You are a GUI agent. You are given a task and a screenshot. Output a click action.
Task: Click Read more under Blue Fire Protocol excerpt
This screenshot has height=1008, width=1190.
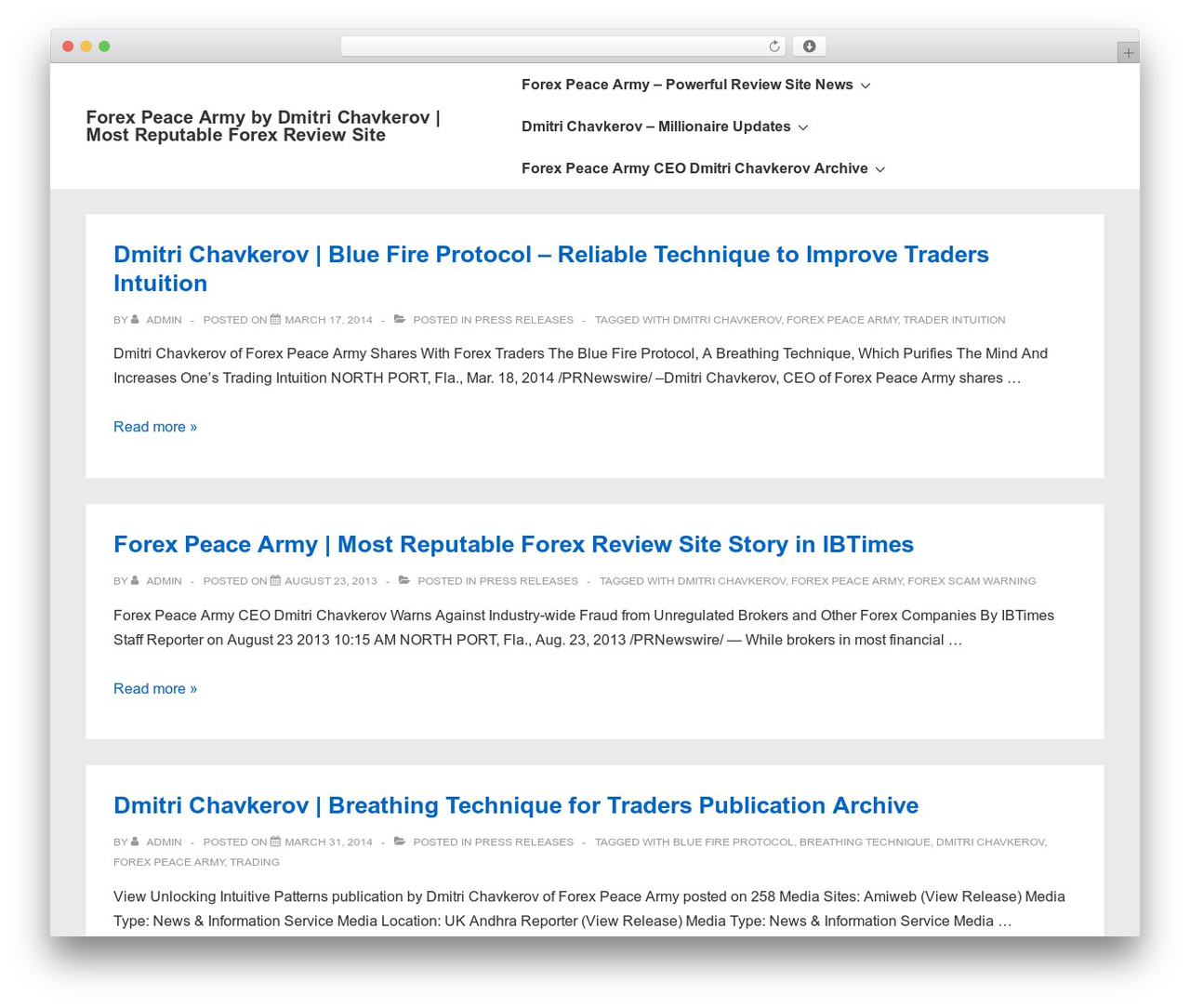[155, 427]
